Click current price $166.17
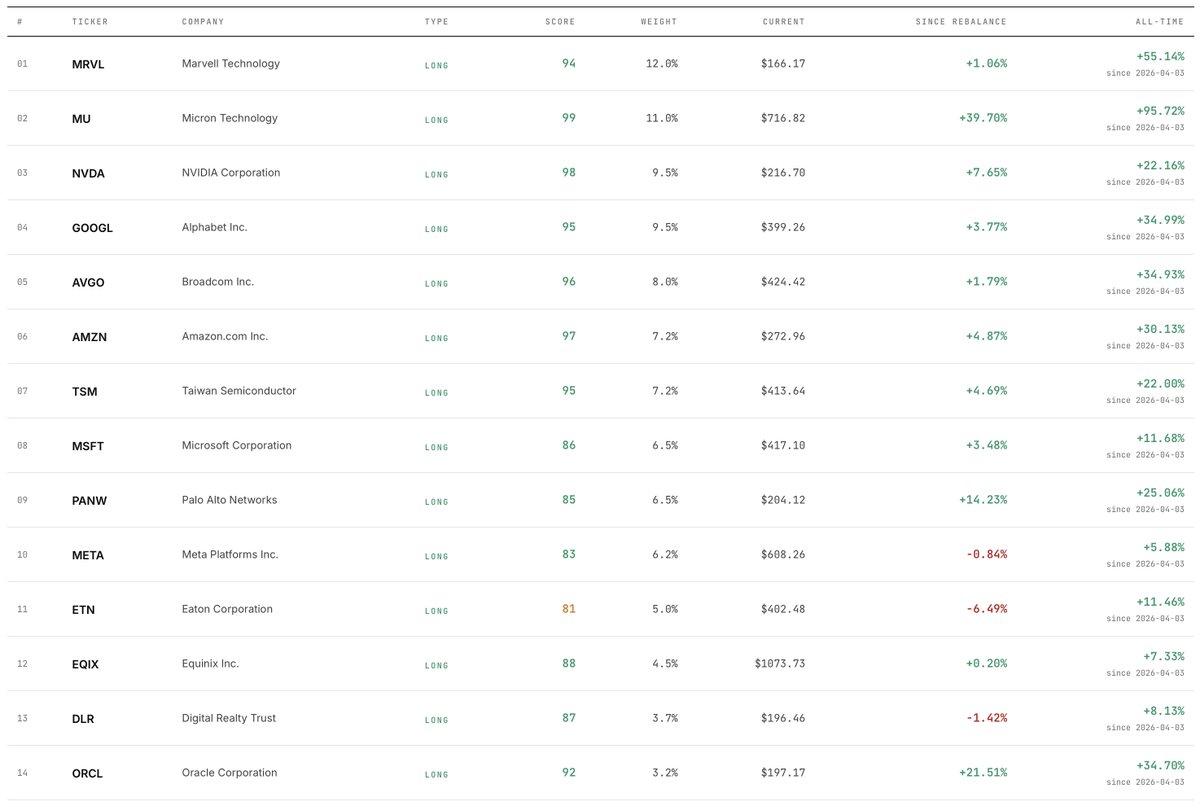This screenshot has width=1200, height=806. (x=783, y=63)
